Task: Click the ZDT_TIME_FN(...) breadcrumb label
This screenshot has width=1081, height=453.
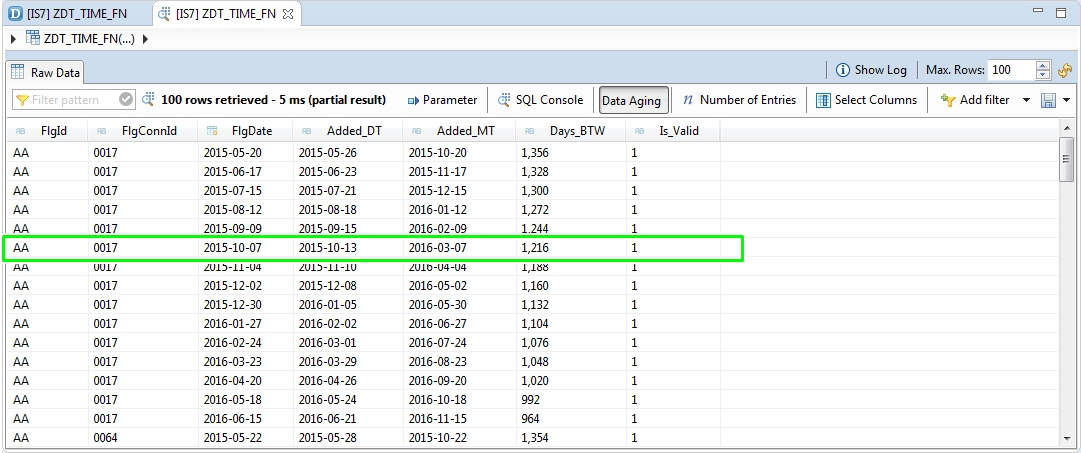Action: pos(89,39)
